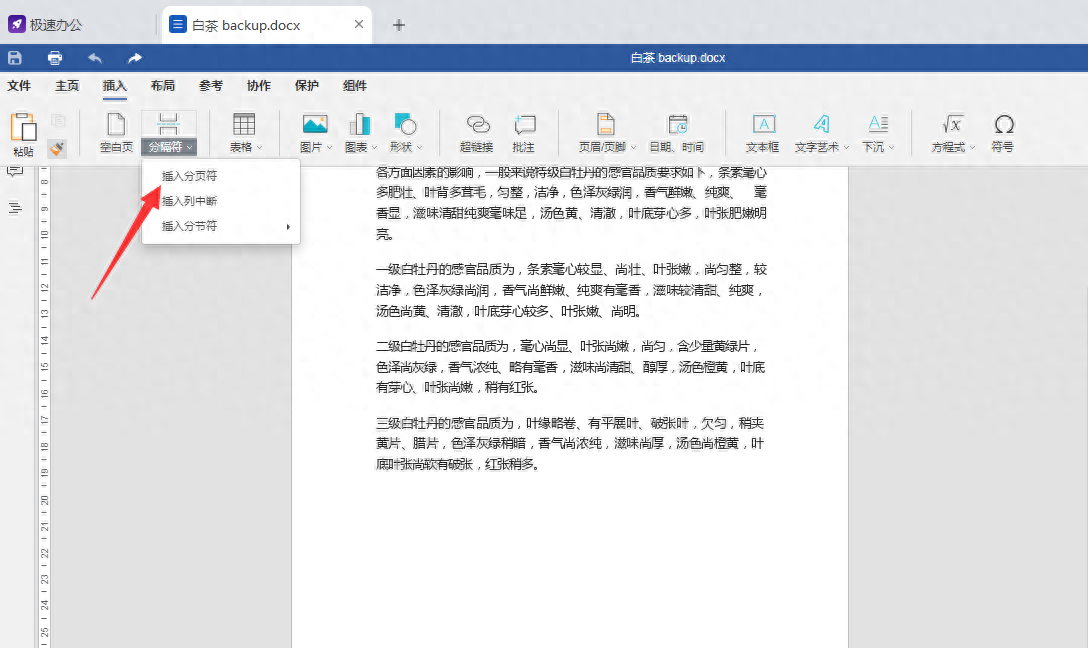Viewport: 1088px width, 648px height.
Task: Choose 插入分页符 from the menu
Action: pyautogui.click(x=221, y=176)
